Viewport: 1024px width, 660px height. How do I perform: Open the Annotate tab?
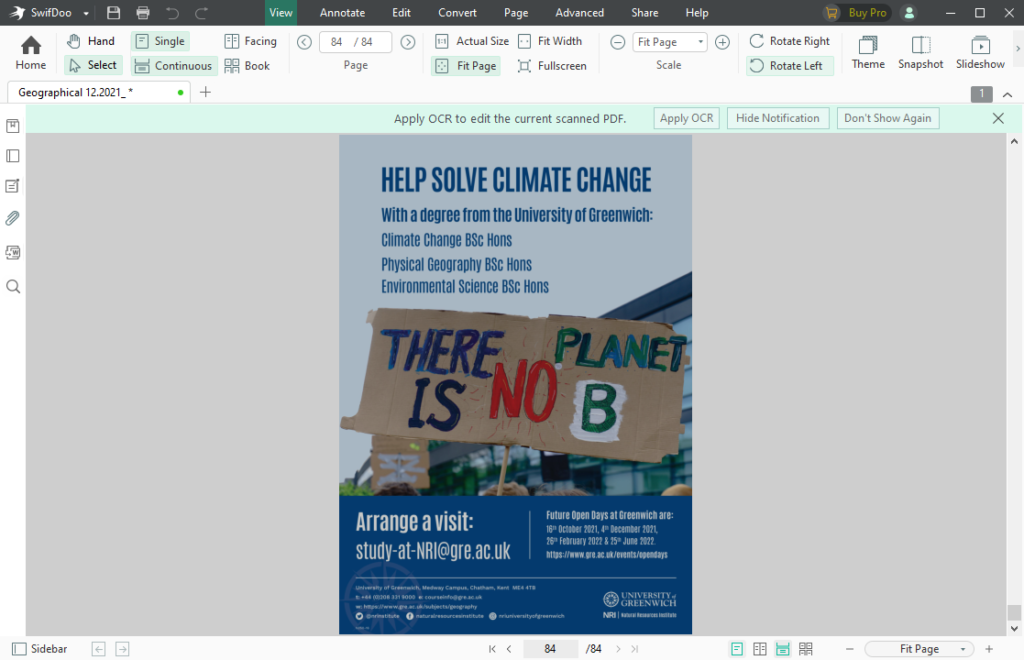[342, 12]
